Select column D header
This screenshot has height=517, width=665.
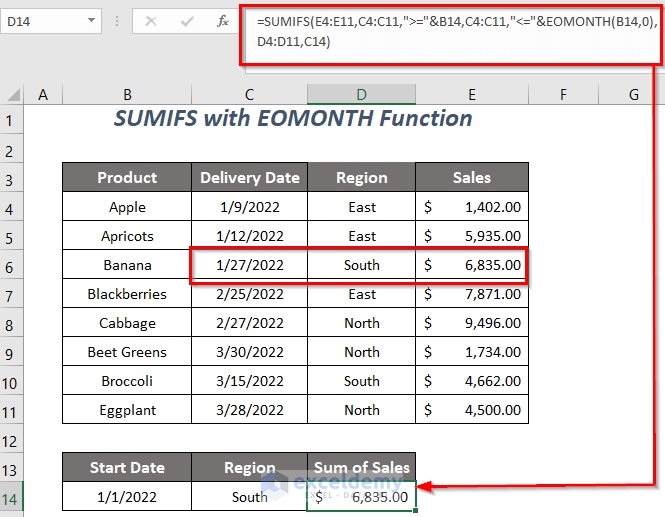[361, 94]
